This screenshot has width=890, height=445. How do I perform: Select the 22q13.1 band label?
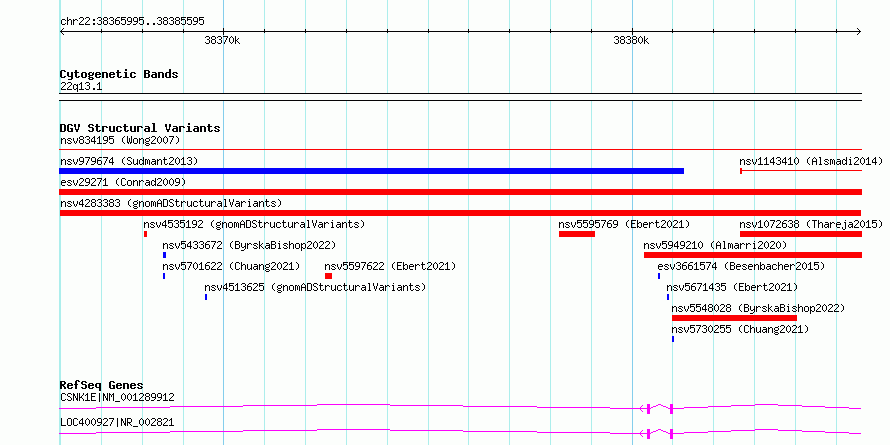tap(81, 87)
